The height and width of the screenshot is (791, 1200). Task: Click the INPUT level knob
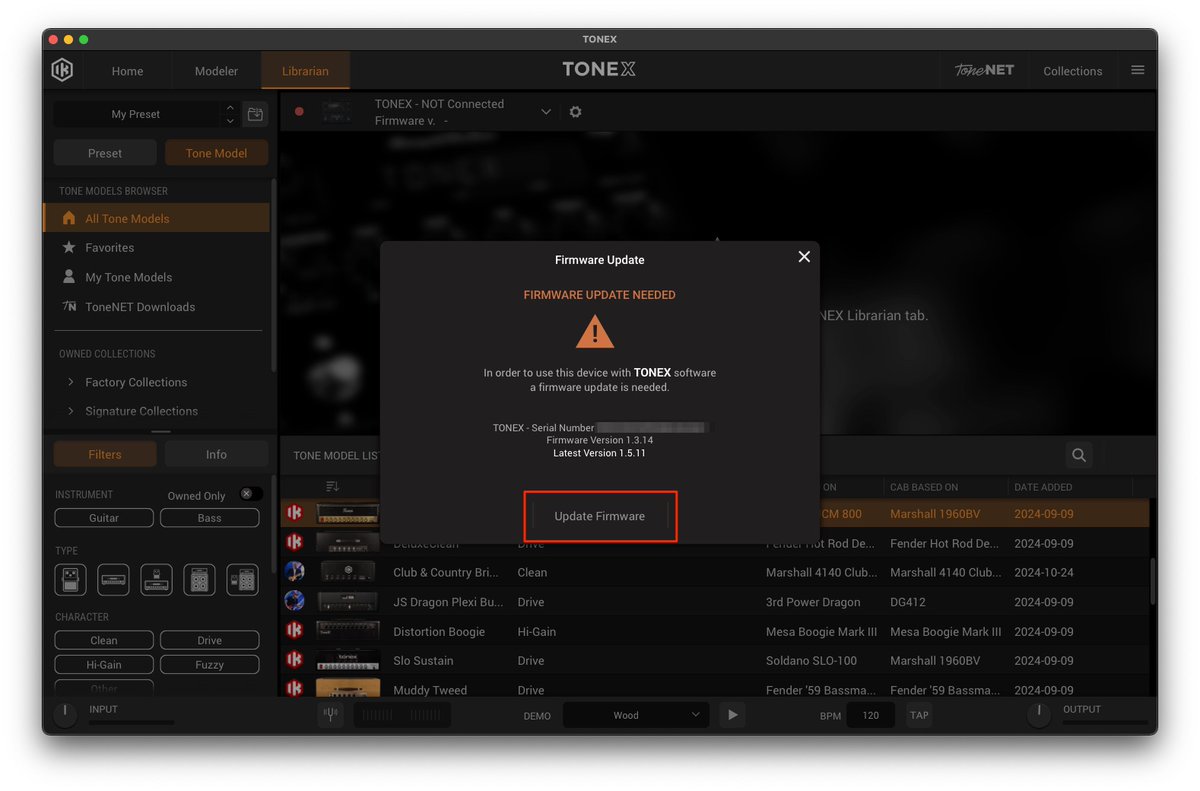[x=64, y=714]
